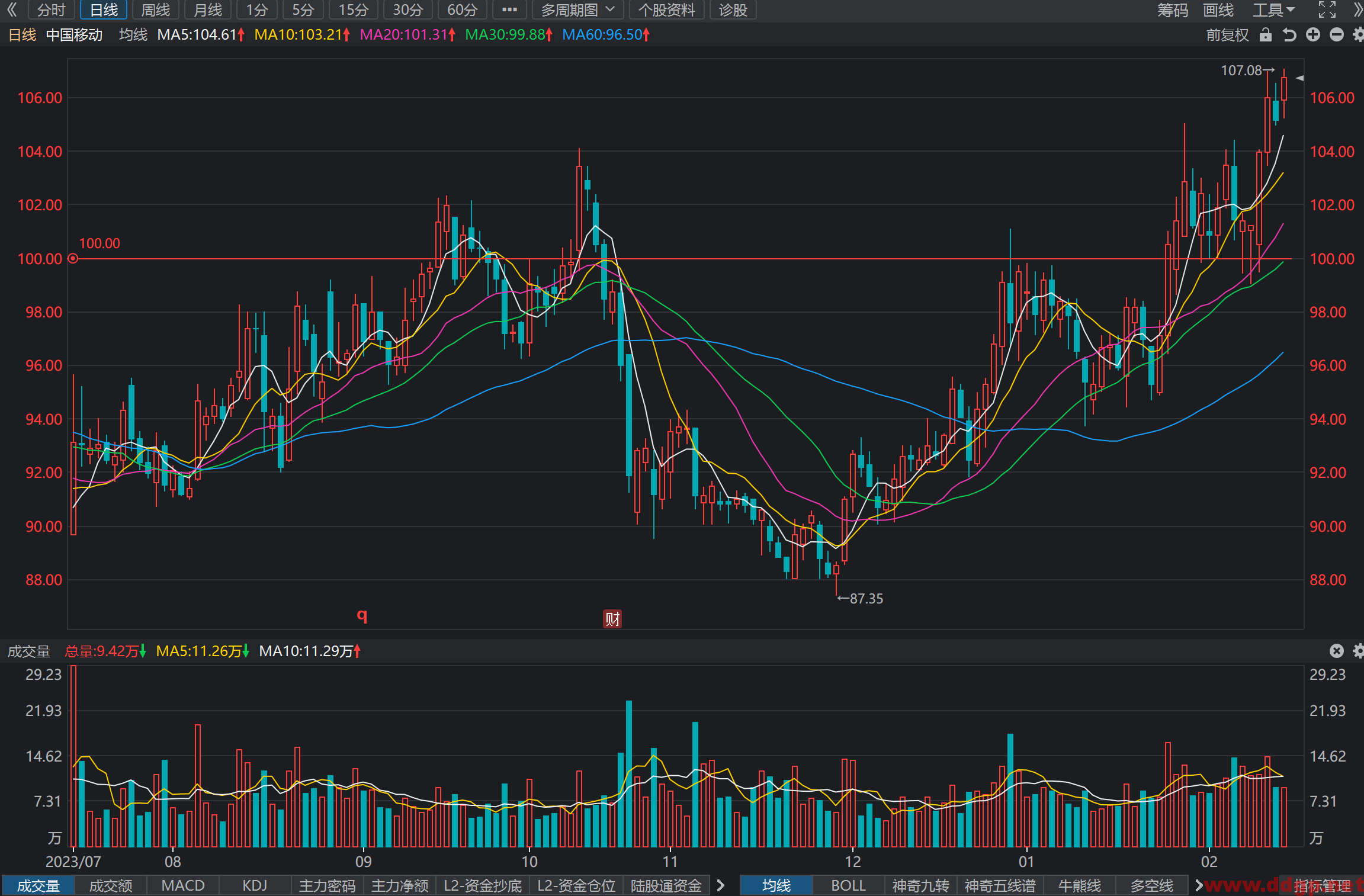
Task: Select the 5分 period
Action: click(x=303, y=9)
